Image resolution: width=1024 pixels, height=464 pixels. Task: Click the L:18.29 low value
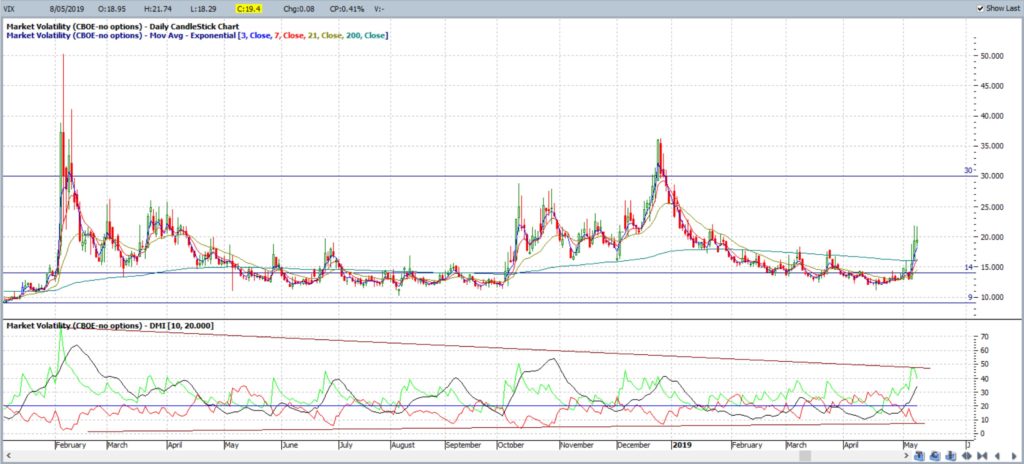pyautogui.click(x=205, y=8)
